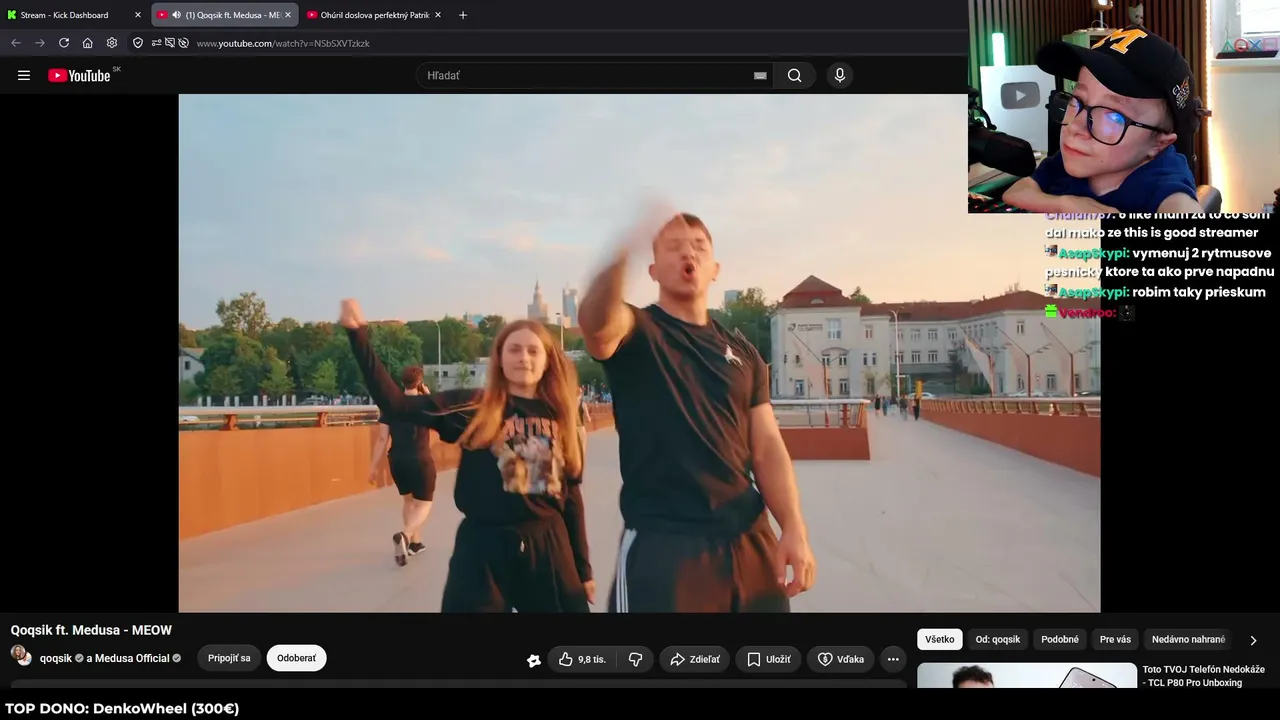The image size is (1280, 720).
Task: Open the browser home page
Action: (x=88, y=43)
